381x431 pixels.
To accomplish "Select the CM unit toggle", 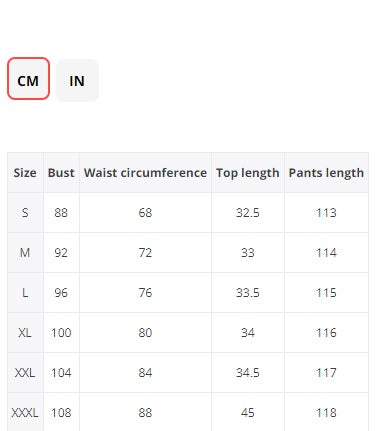I will [x=28, y=79].
